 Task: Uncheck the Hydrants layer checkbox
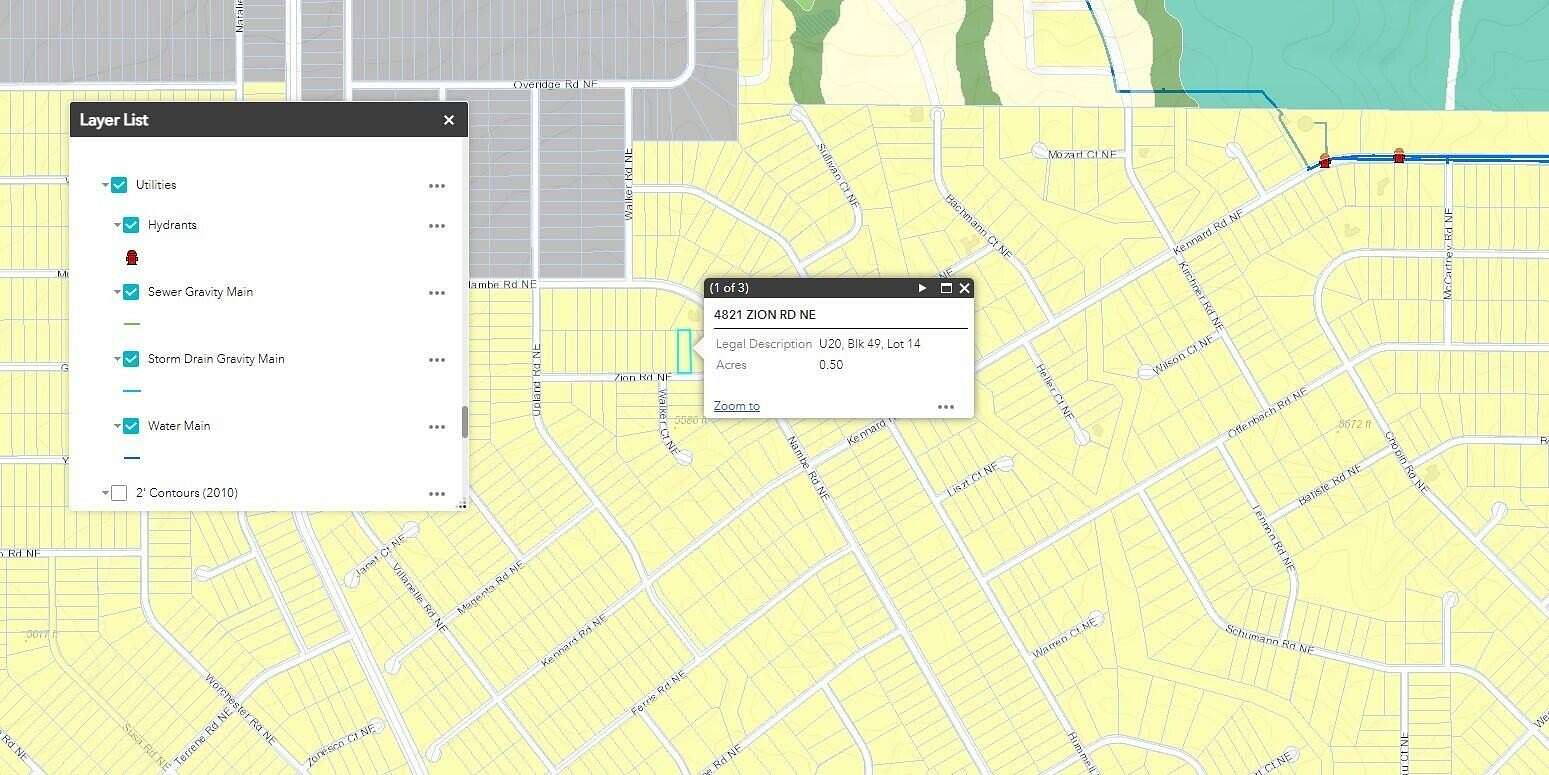[x=131, y=225]
